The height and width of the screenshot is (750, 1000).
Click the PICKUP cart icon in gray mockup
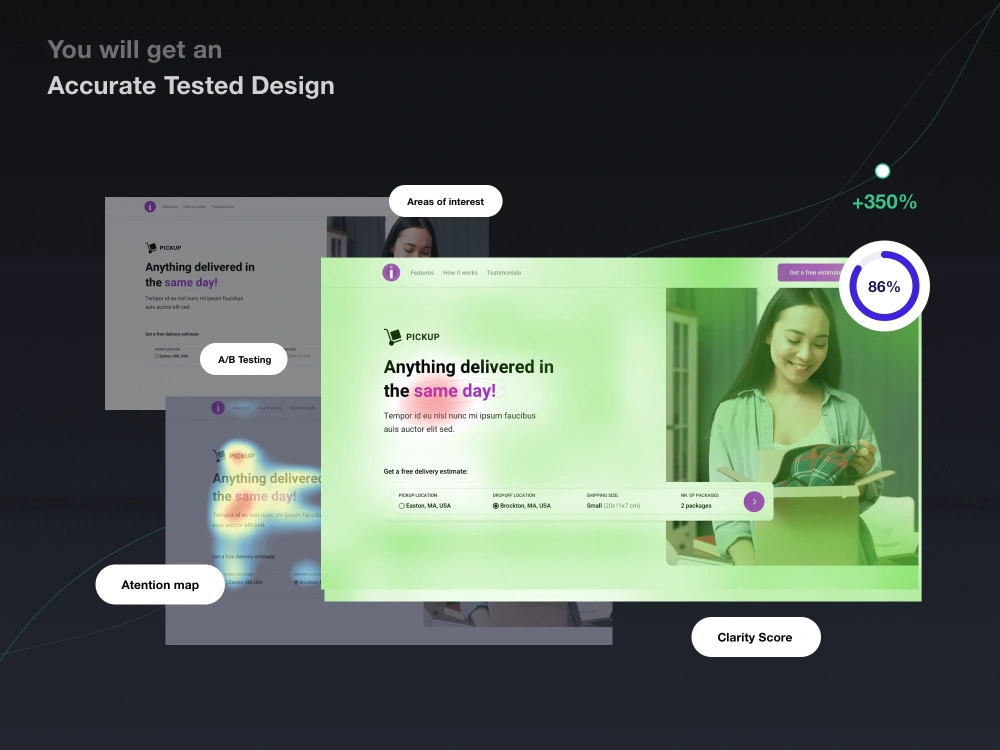click(x=151, y=247)
